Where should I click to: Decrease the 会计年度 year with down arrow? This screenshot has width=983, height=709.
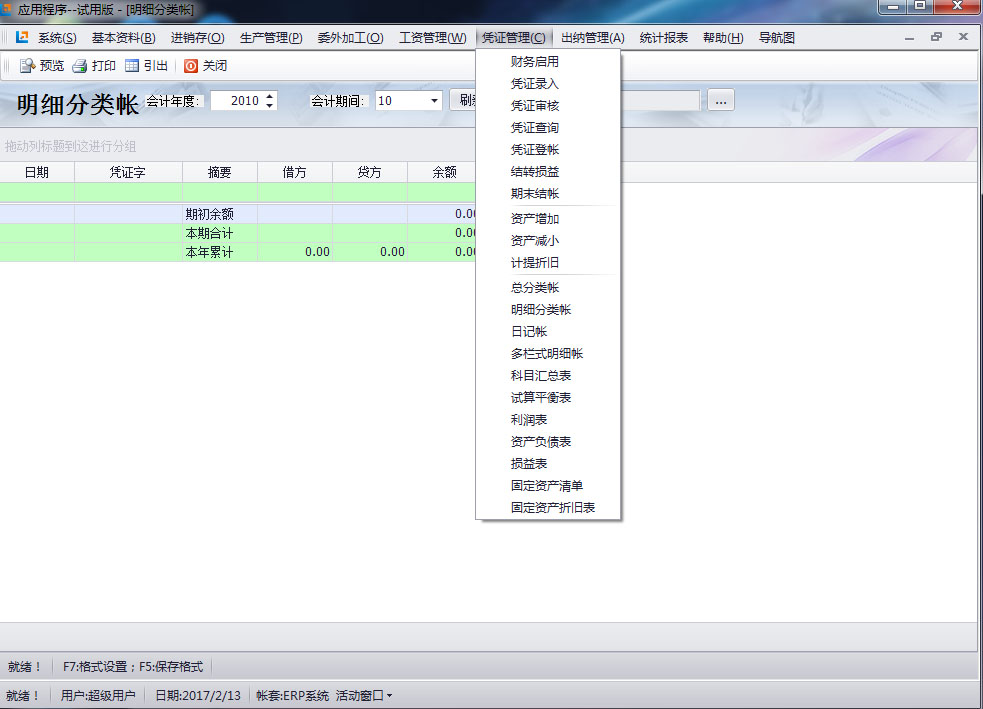(x=270, y=105)
